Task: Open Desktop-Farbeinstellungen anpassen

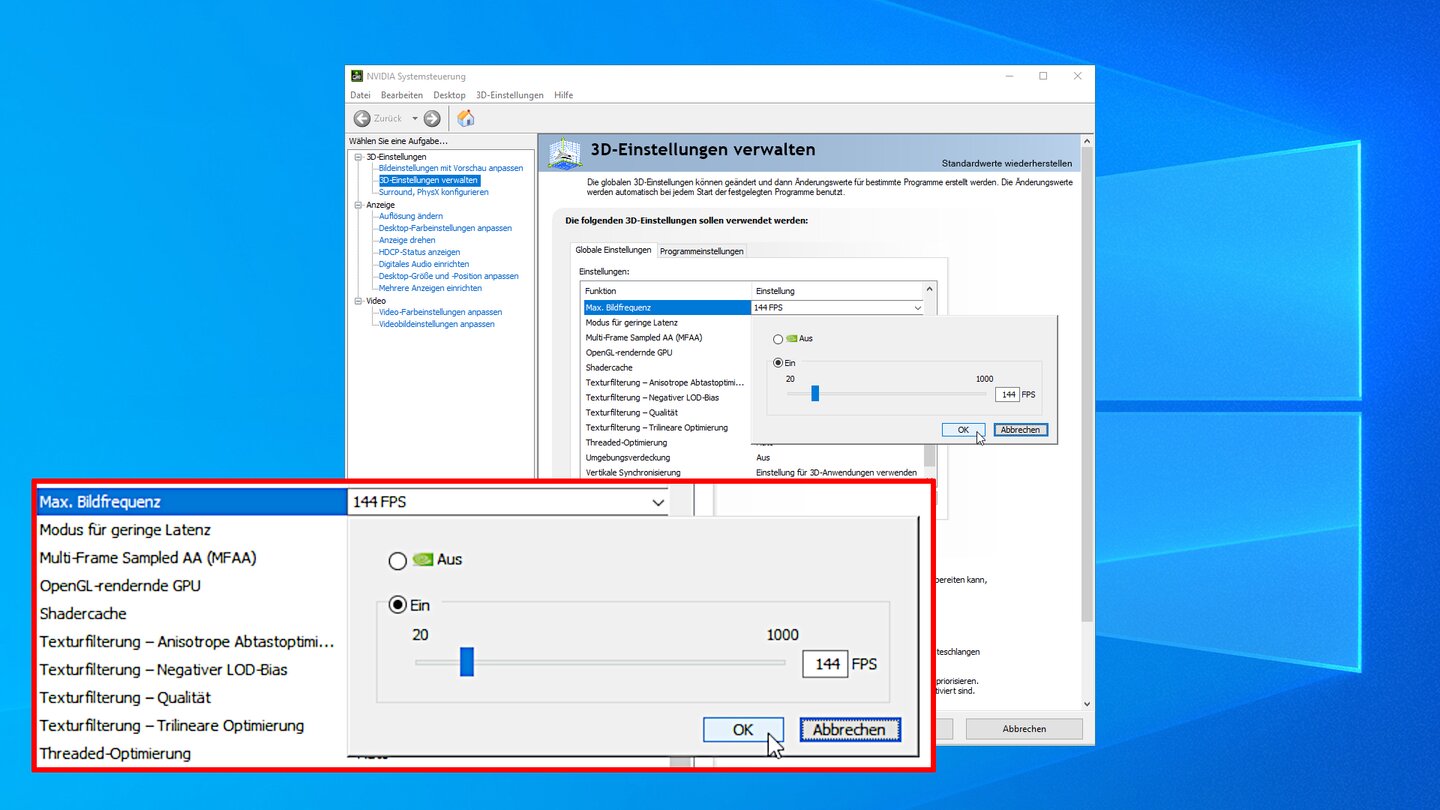Action: (x=445, y=228)
